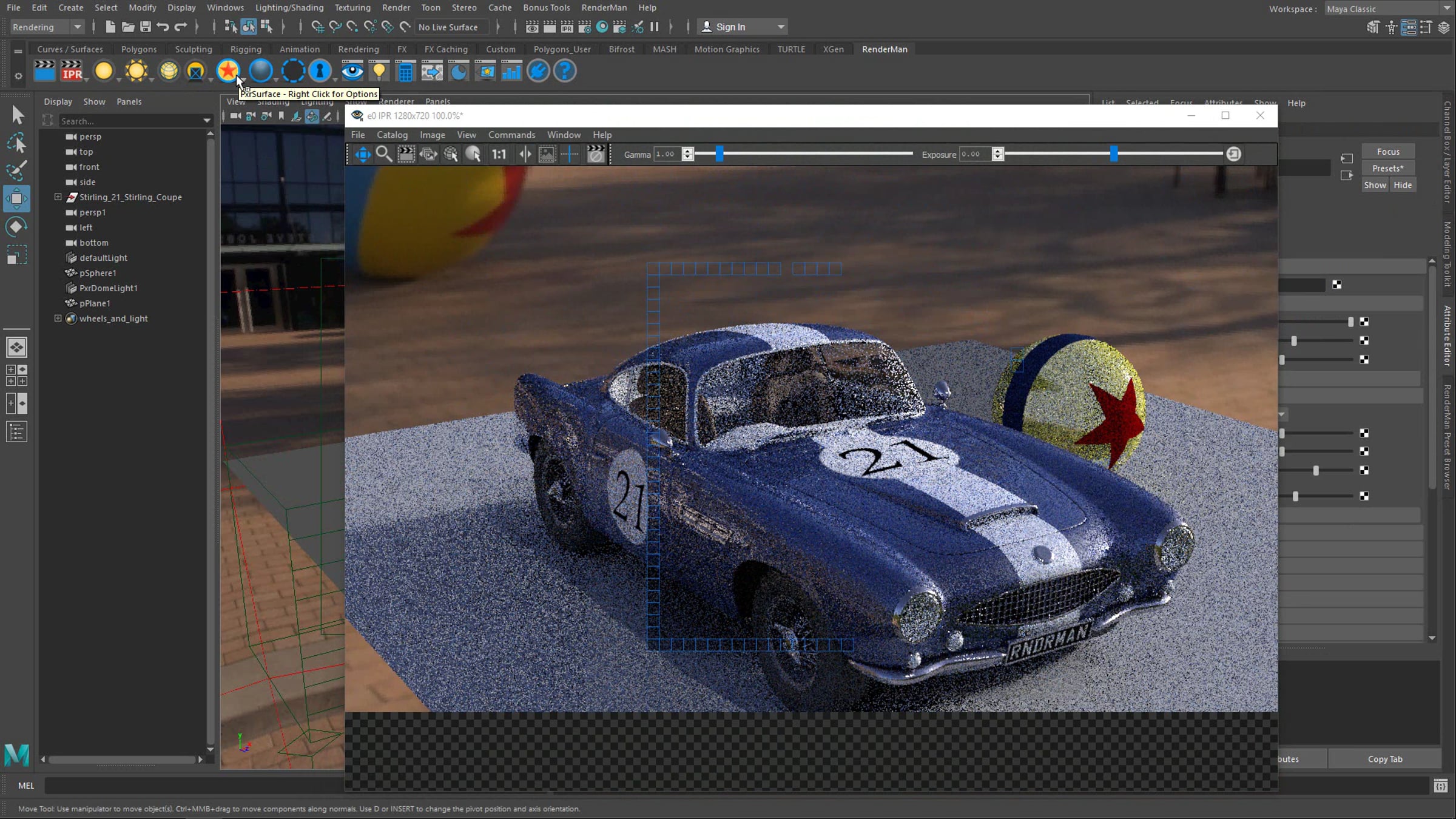Toggle the Attribute Editor panel icon
Image resolution: width=1456 pixels, height=819 pixels.
[x=1409, y=27]
